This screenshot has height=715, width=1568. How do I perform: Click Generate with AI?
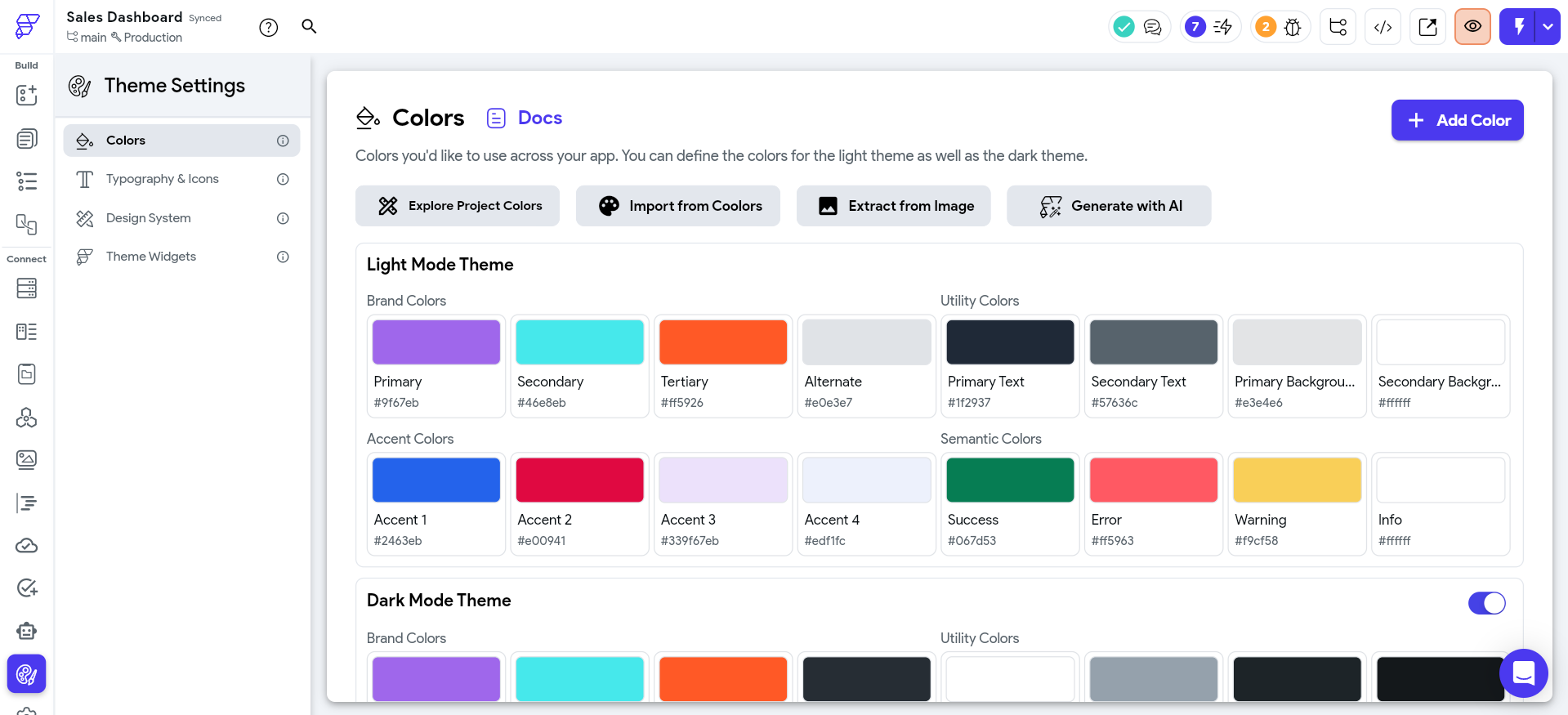1109,206
